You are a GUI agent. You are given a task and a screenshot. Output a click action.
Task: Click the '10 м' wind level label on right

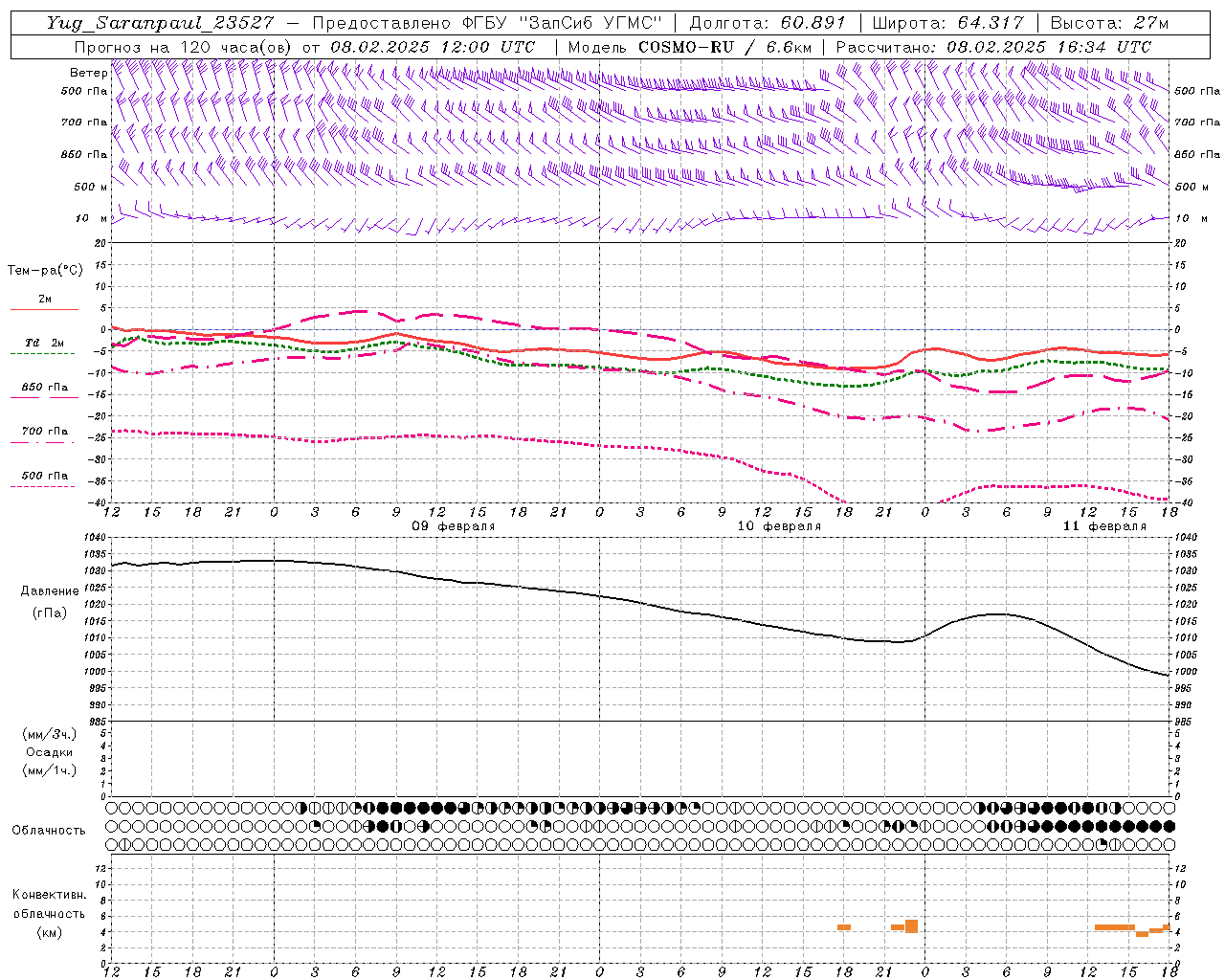coord(1190,218)
